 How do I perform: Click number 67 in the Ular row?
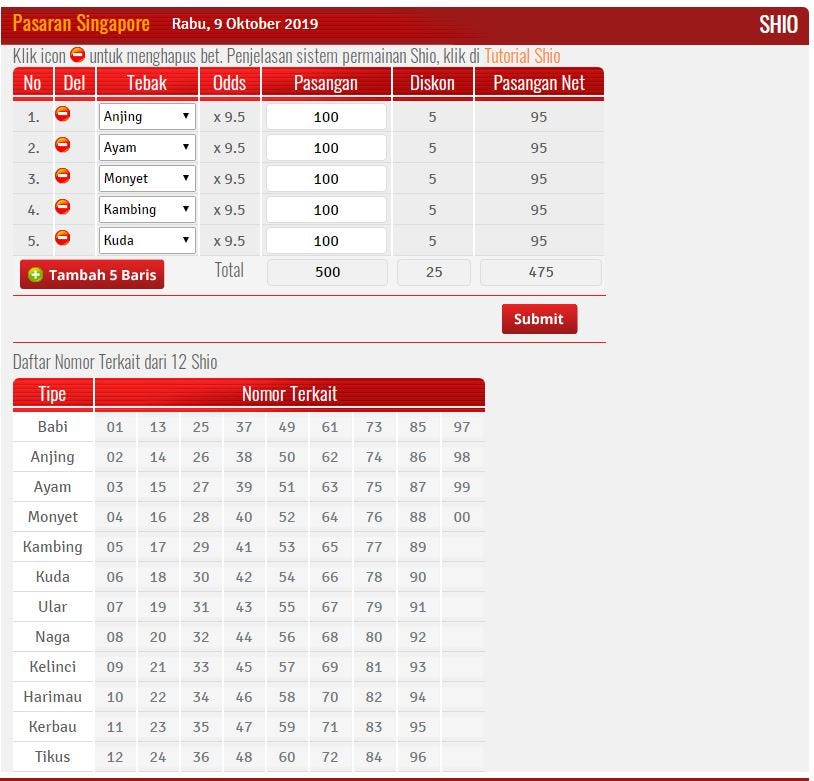[330, 607]
